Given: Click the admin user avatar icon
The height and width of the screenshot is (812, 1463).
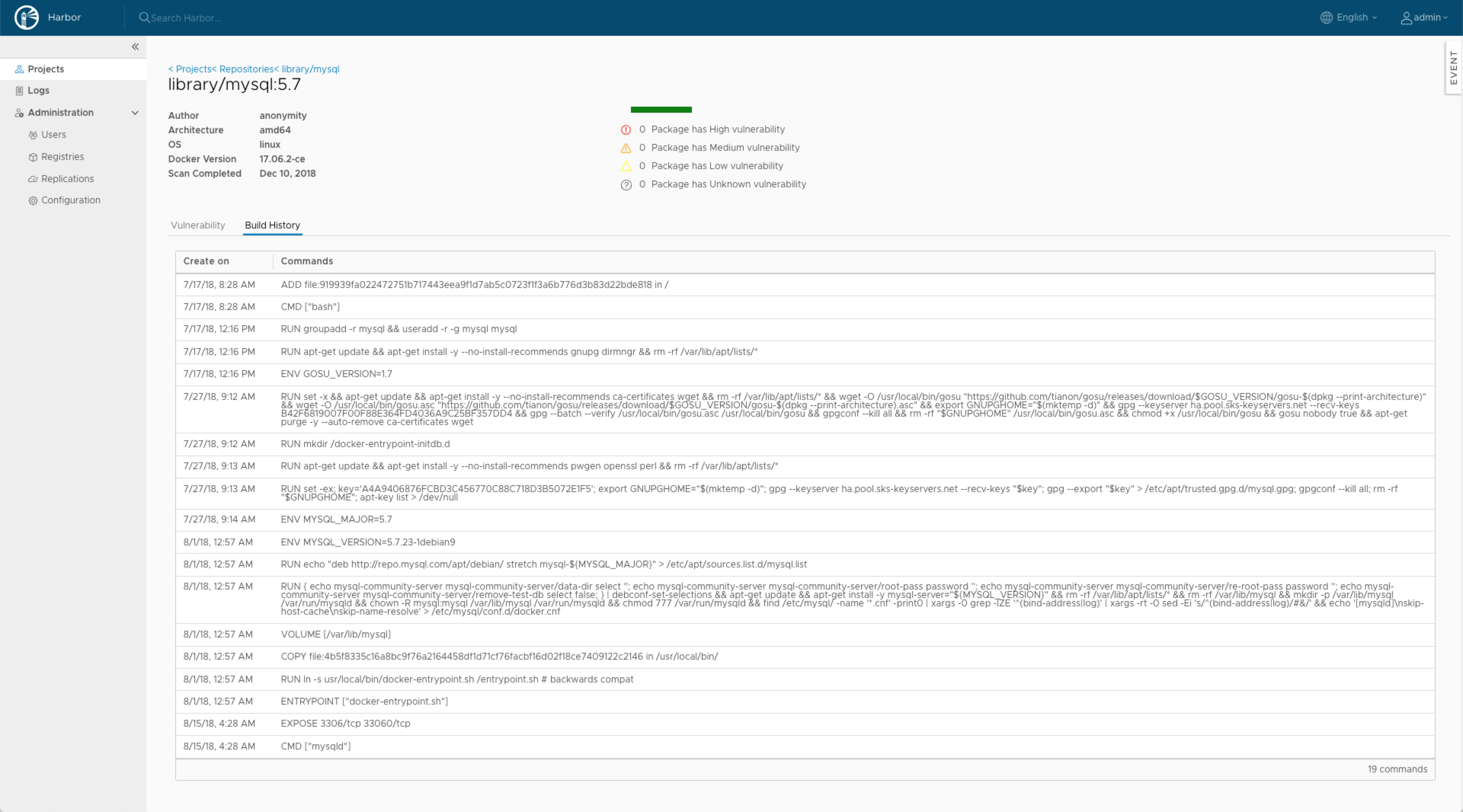Looking at the screenshot, I should (x=1406, y=18).
